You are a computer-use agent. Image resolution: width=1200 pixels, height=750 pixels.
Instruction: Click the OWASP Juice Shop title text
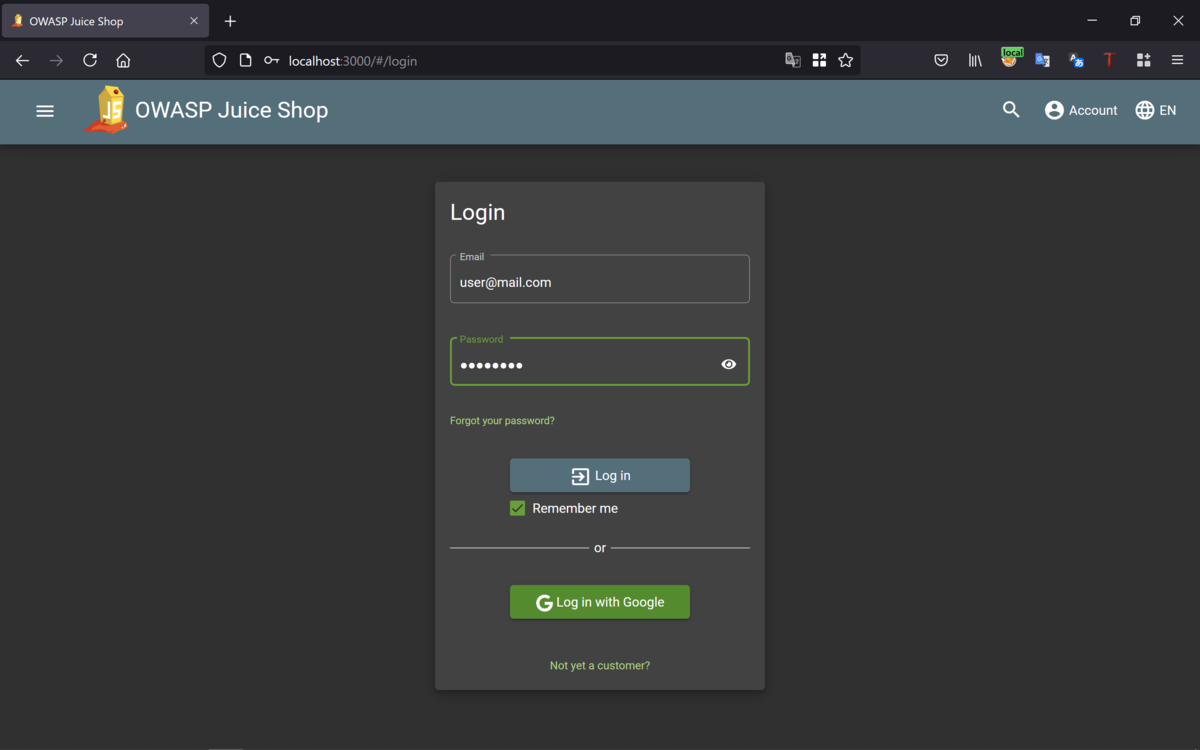(231, 110)
